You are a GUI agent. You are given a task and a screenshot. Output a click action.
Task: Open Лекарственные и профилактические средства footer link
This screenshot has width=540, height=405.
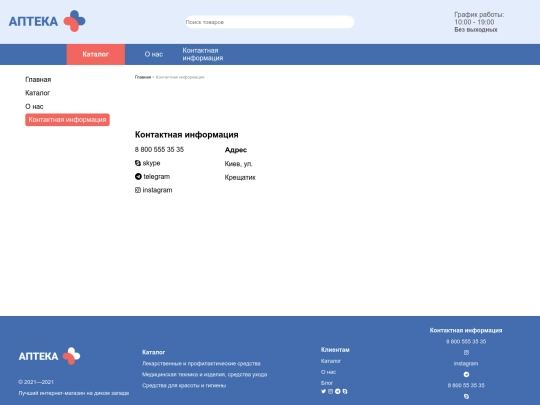coord(201,363)
